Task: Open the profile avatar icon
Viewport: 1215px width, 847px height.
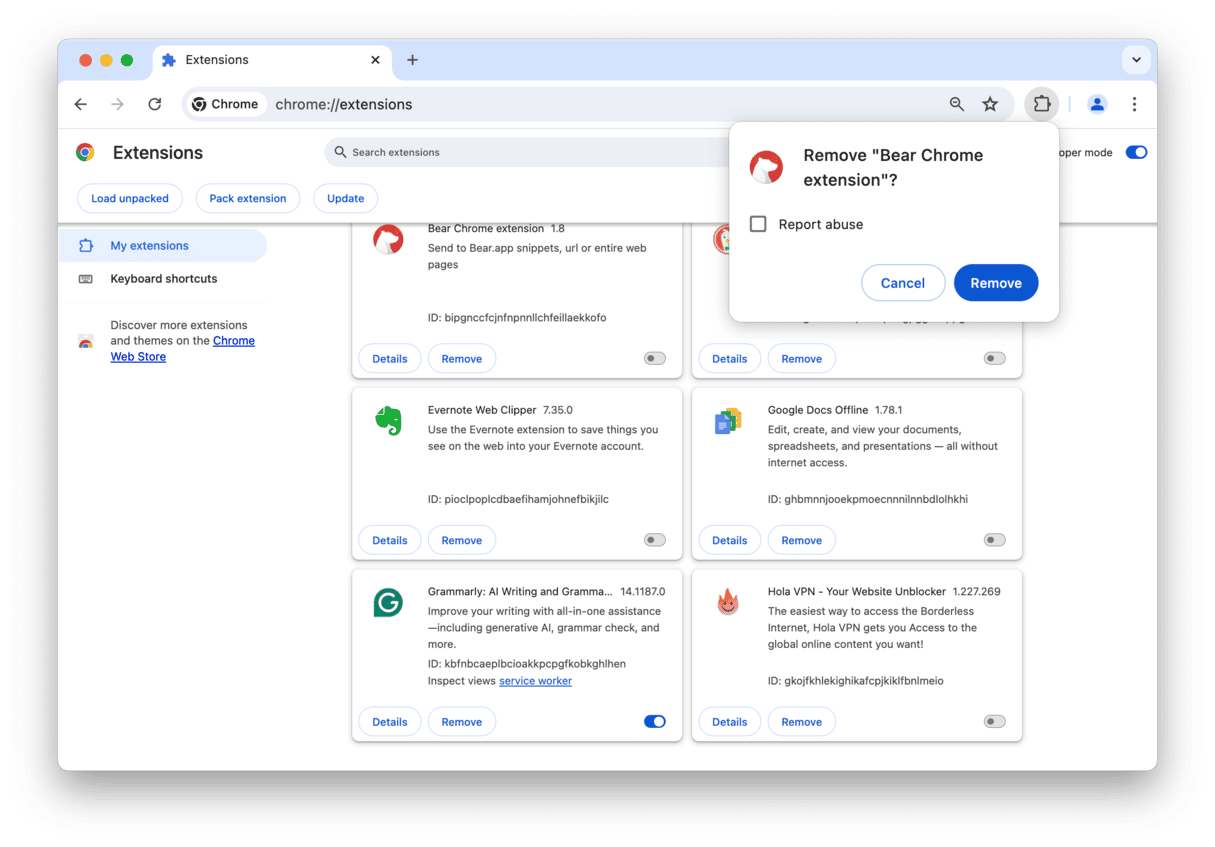Action: [1097, 104]
